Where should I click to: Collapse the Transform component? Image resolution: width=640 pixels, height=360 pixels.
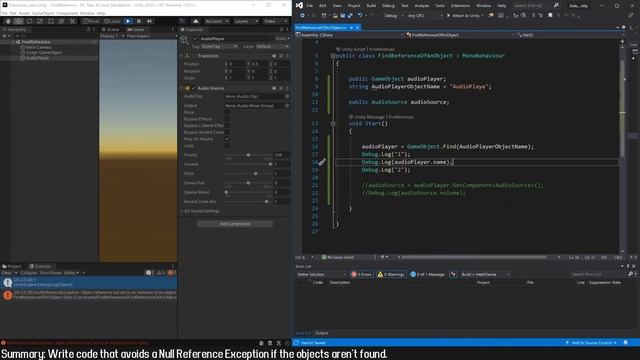(181, 56)
